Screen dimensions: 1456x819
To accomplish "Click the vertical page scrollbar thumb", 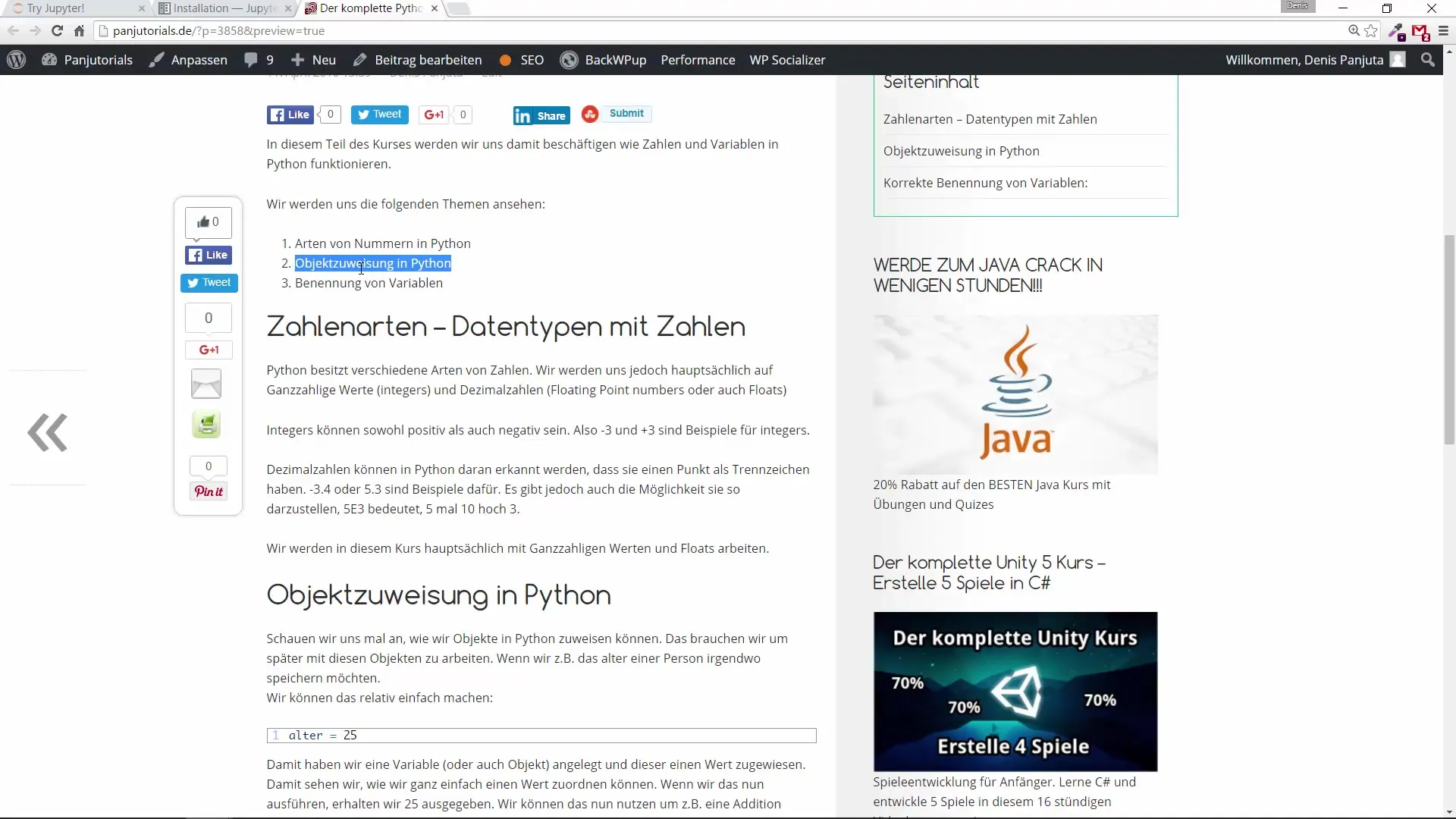I will click(1449, 340).
